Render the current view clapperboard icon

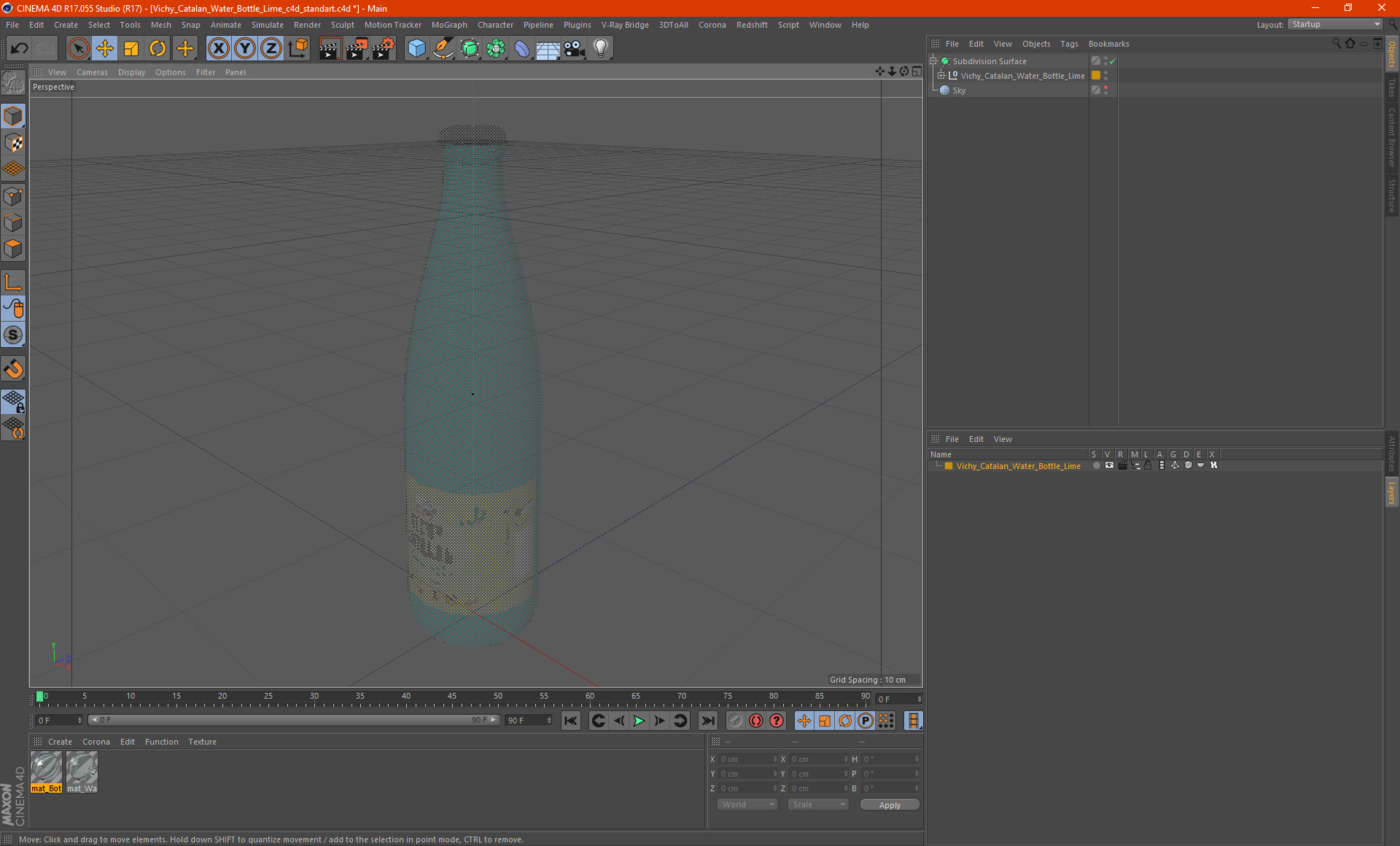pos(330,49)
